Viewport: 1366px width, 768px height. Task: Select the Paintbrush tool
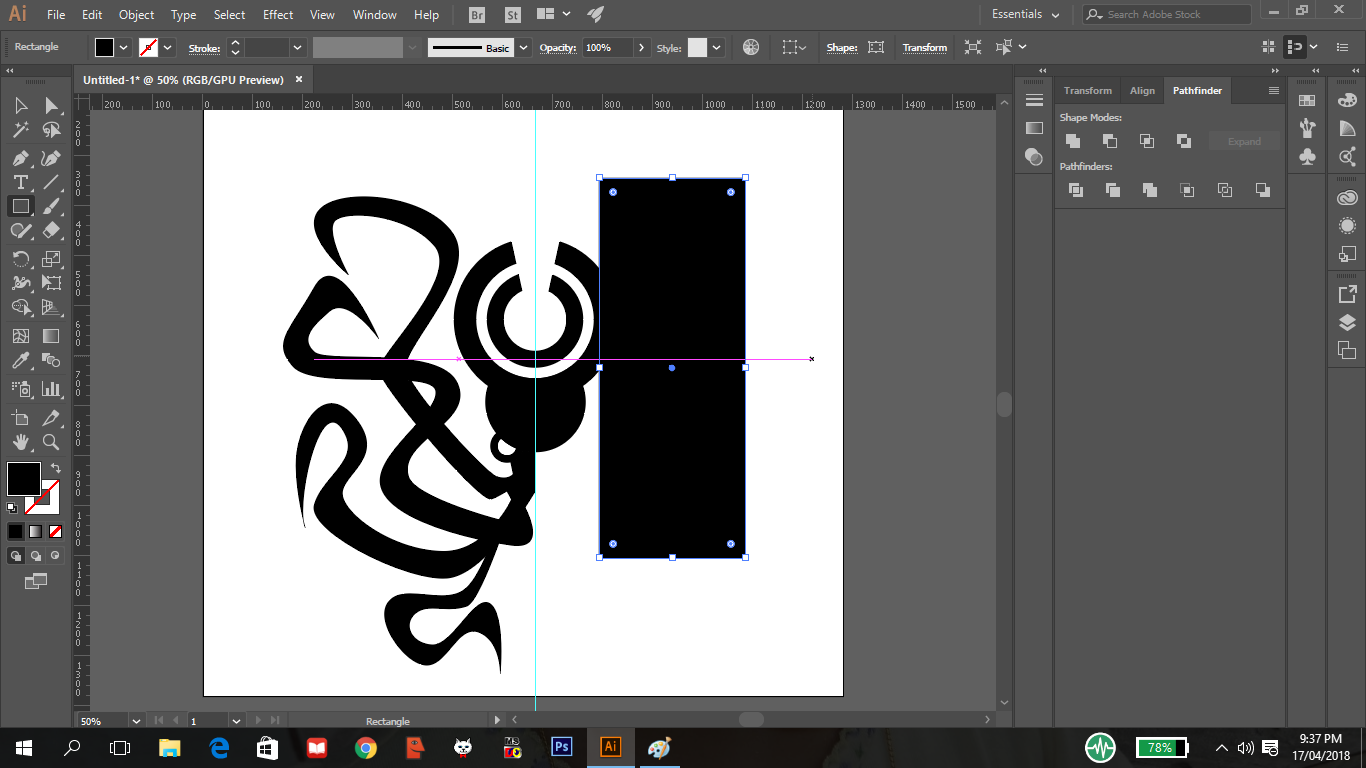coord(51,206)
